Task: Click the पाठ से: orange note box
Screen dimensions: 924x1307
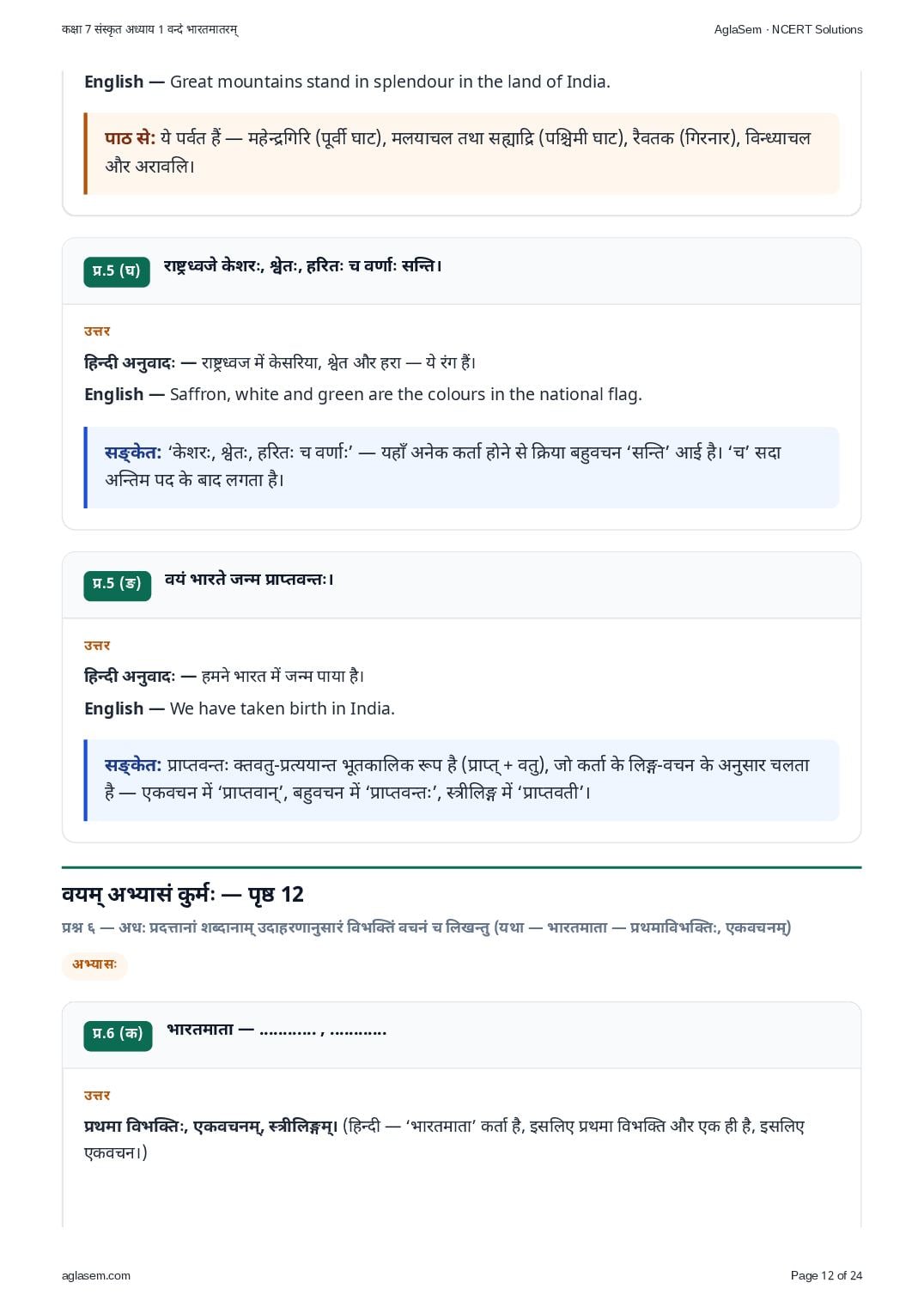Action: pos(461,153)
